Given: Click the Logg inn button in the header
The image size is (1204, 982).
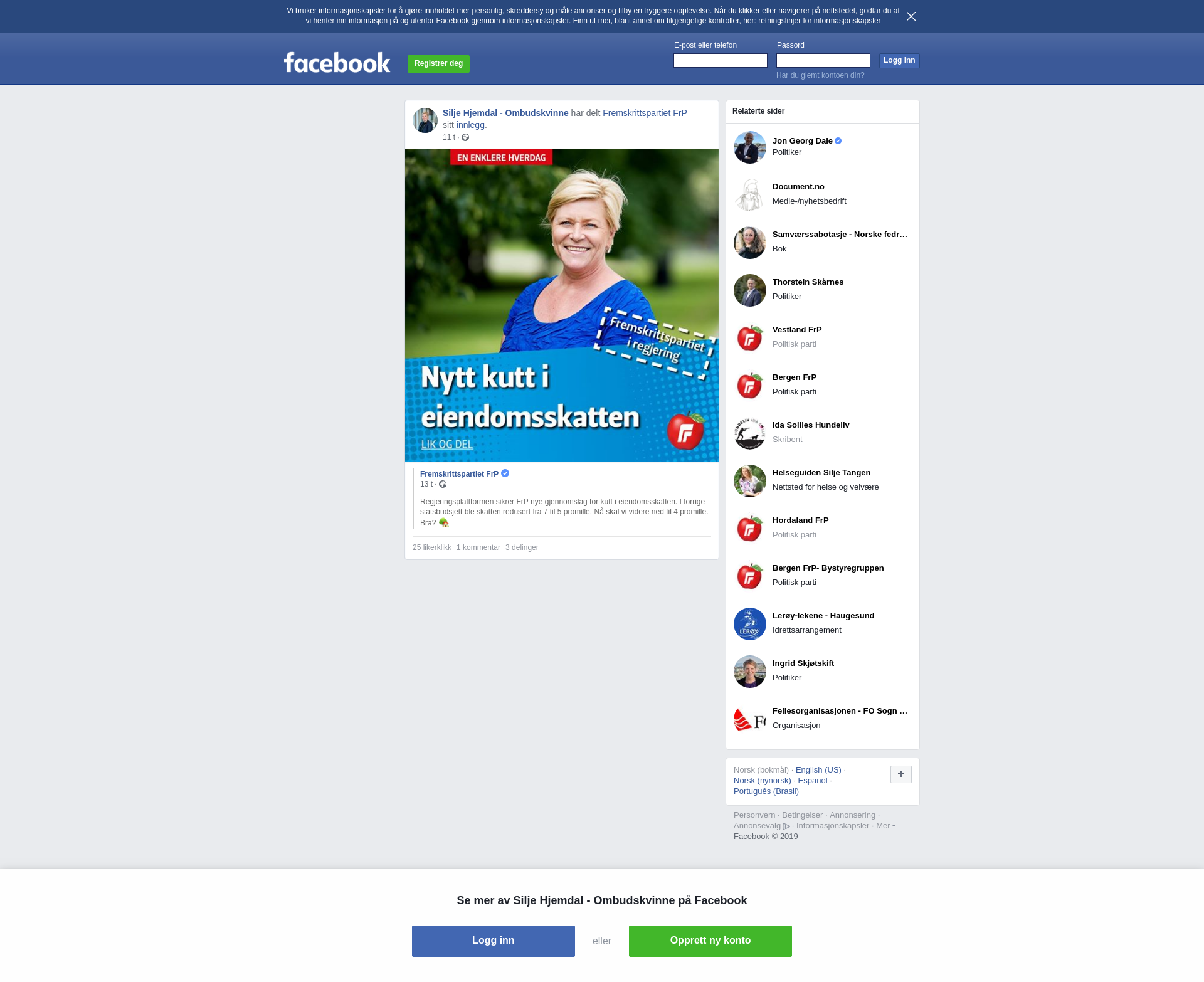Looking at the screenshot, I should (x=899, y=60).
